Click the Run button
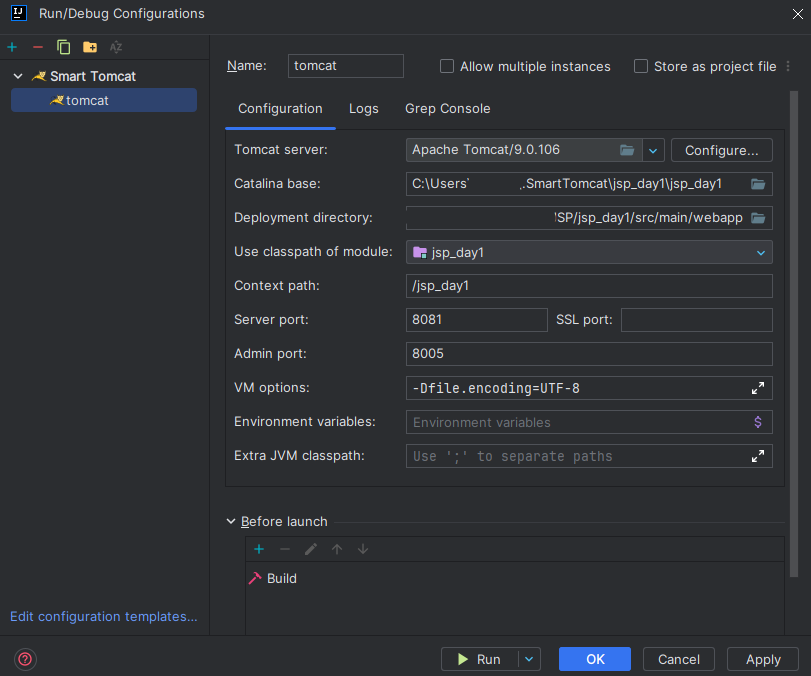 click(x=479, y=659)
